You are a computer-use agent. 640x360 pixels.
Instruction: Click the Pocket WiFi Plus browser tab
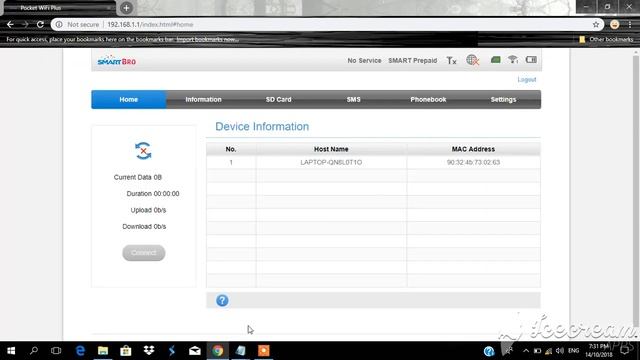click(58, 8)
